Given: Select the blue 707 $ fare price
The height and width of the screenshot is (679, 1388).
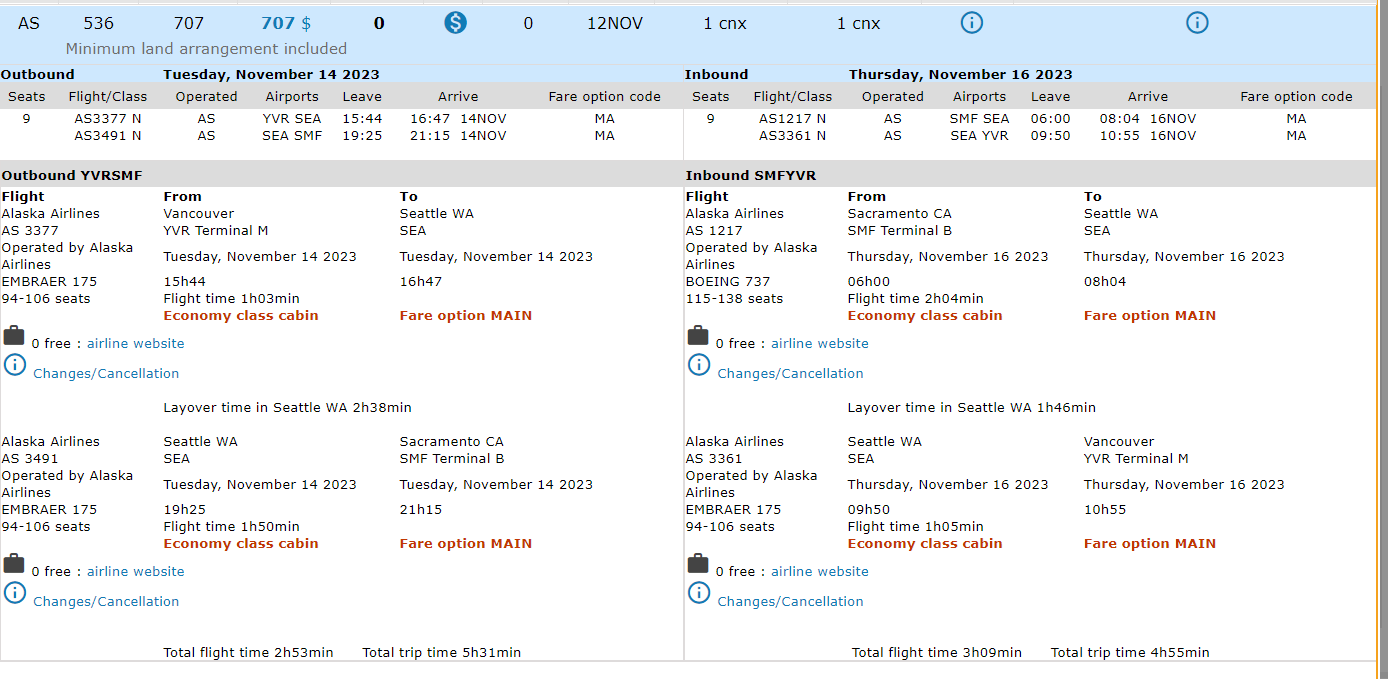Looking at the screenshot, I should click(x=286, y=23).
